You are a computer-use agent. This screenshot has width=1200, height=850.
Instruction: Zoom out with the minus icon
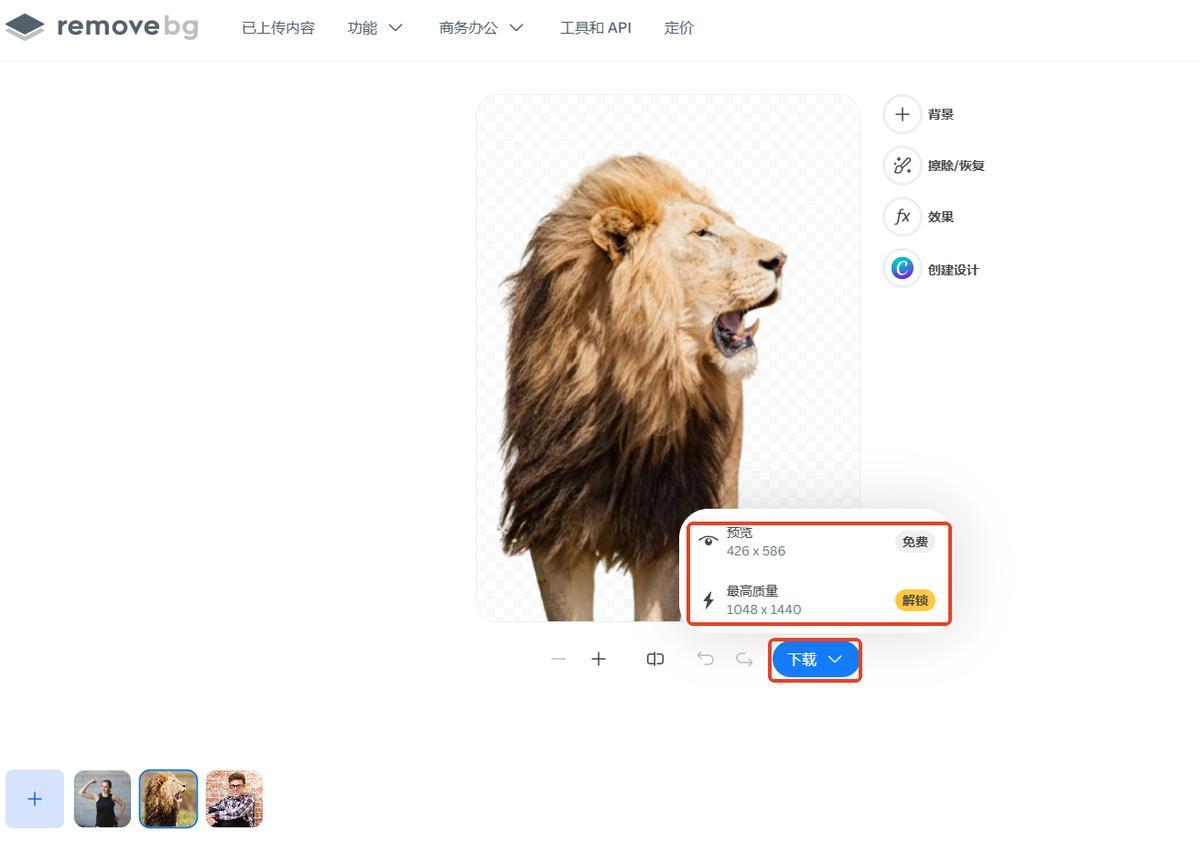coord(558,659)
